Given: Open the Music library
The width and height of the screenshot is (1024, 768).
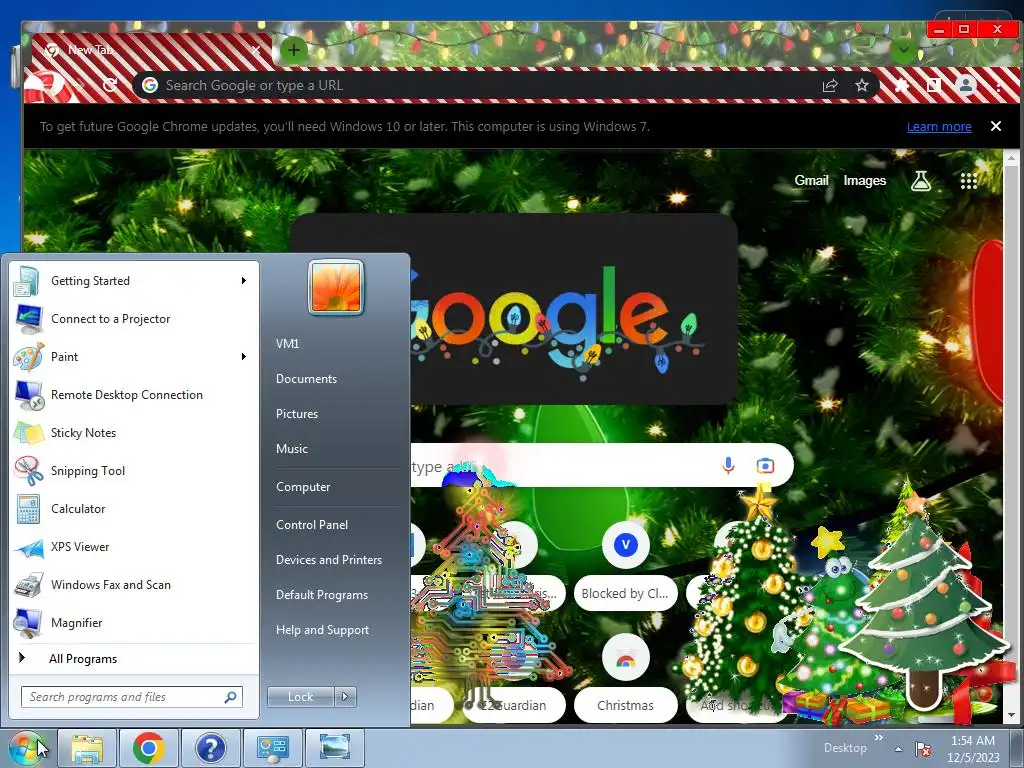Looking at the screenshot, I should pos(291,449).
